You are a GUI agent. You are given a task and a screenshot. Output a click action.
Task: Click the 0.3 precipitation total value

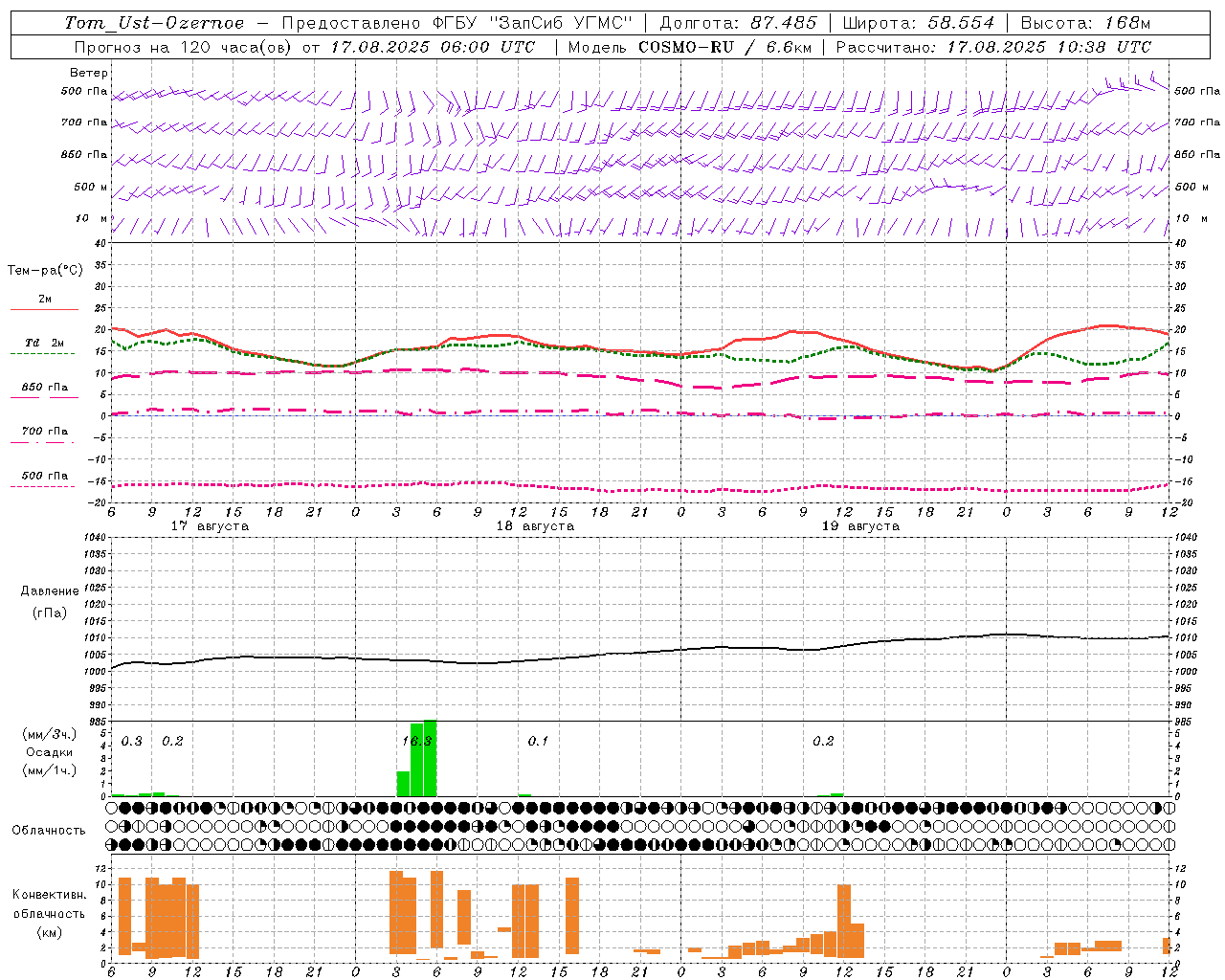[131, 741]
